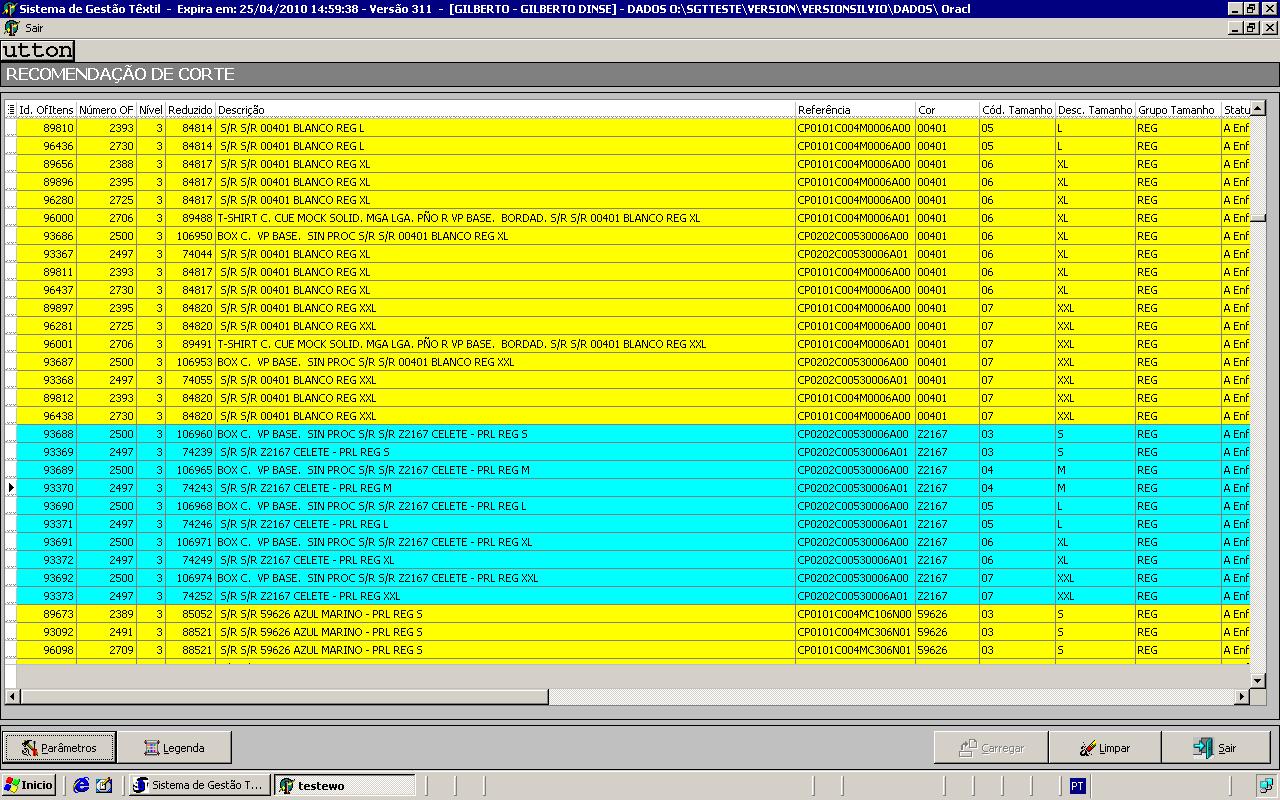This screenshot has width=1280, height=800.
Task: Open the Inicio start menu
Action: point(29,785)
